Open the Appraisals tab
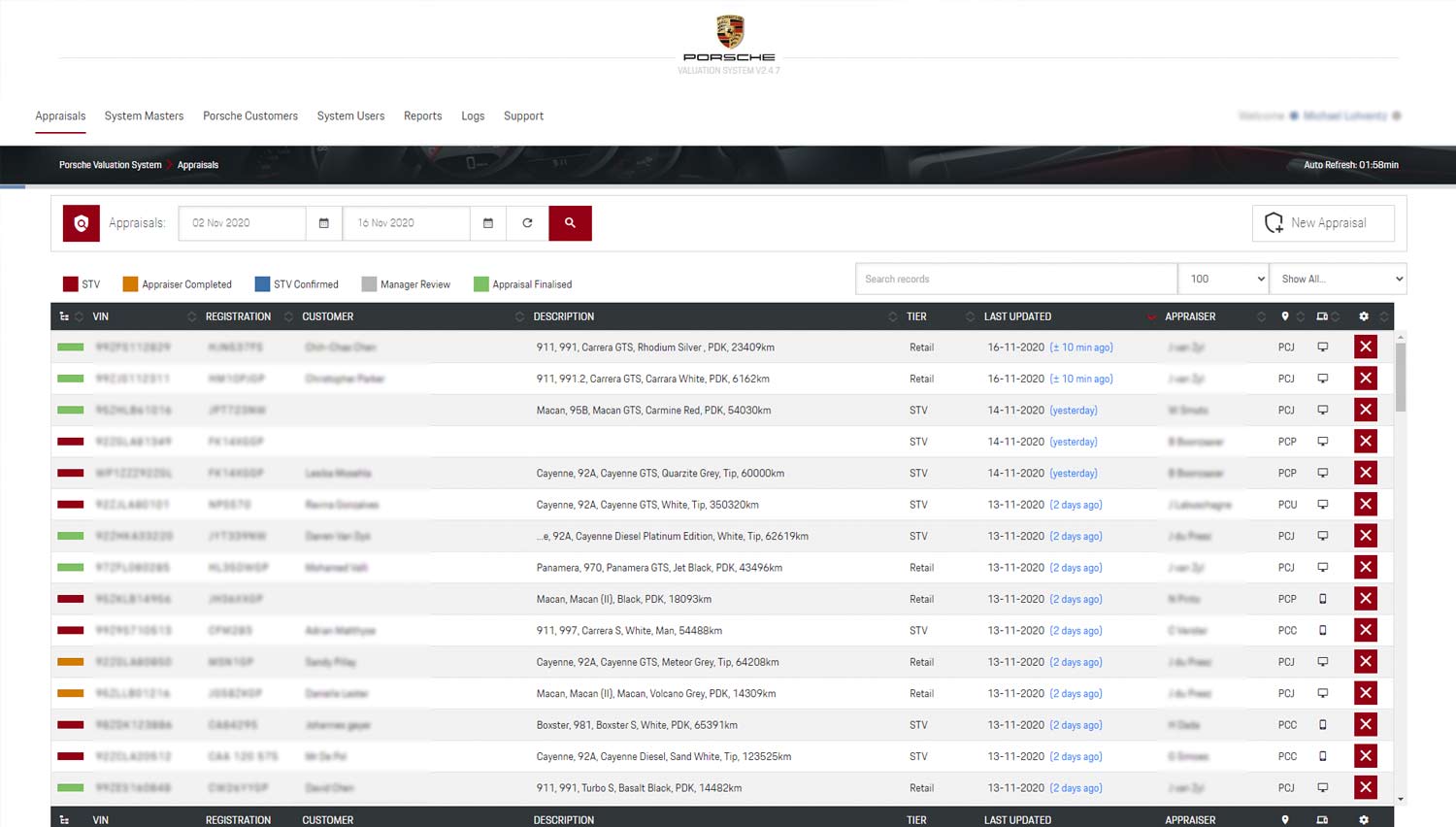The height and width of the screenshot is (827, 1456). (x=60, y=116)
